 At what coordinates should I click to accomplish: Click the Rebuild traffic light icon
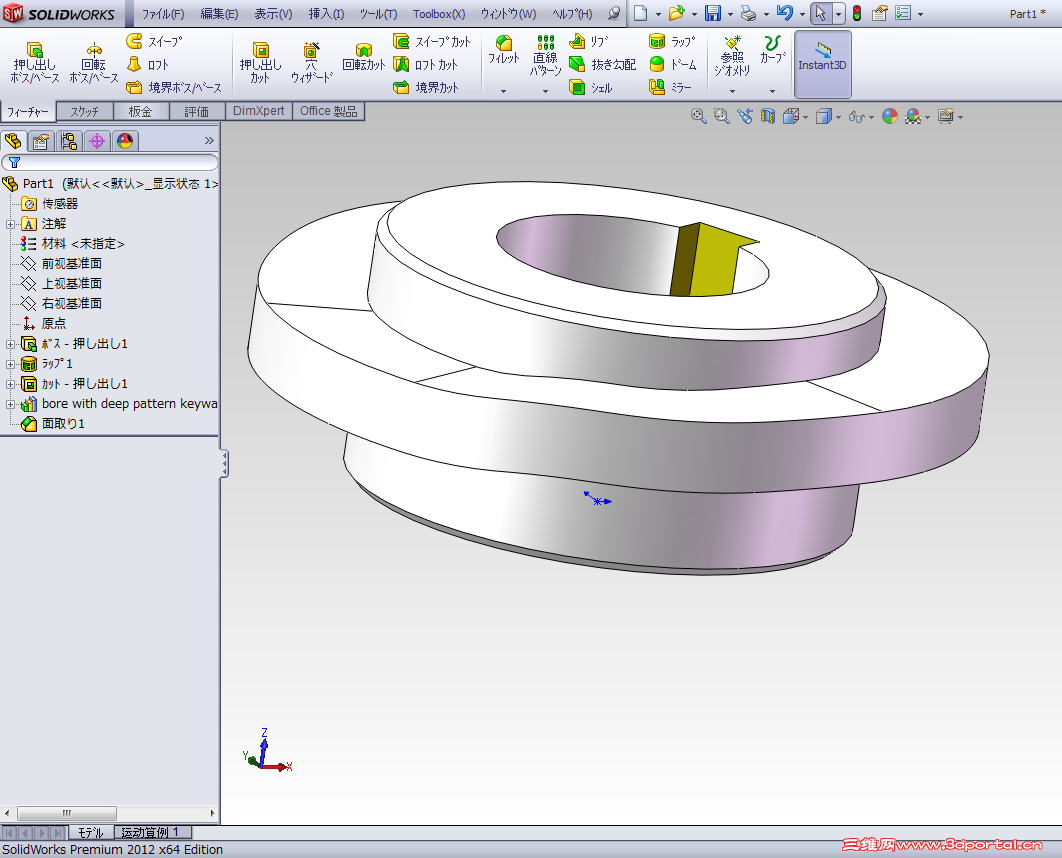(x=857, y=13)
